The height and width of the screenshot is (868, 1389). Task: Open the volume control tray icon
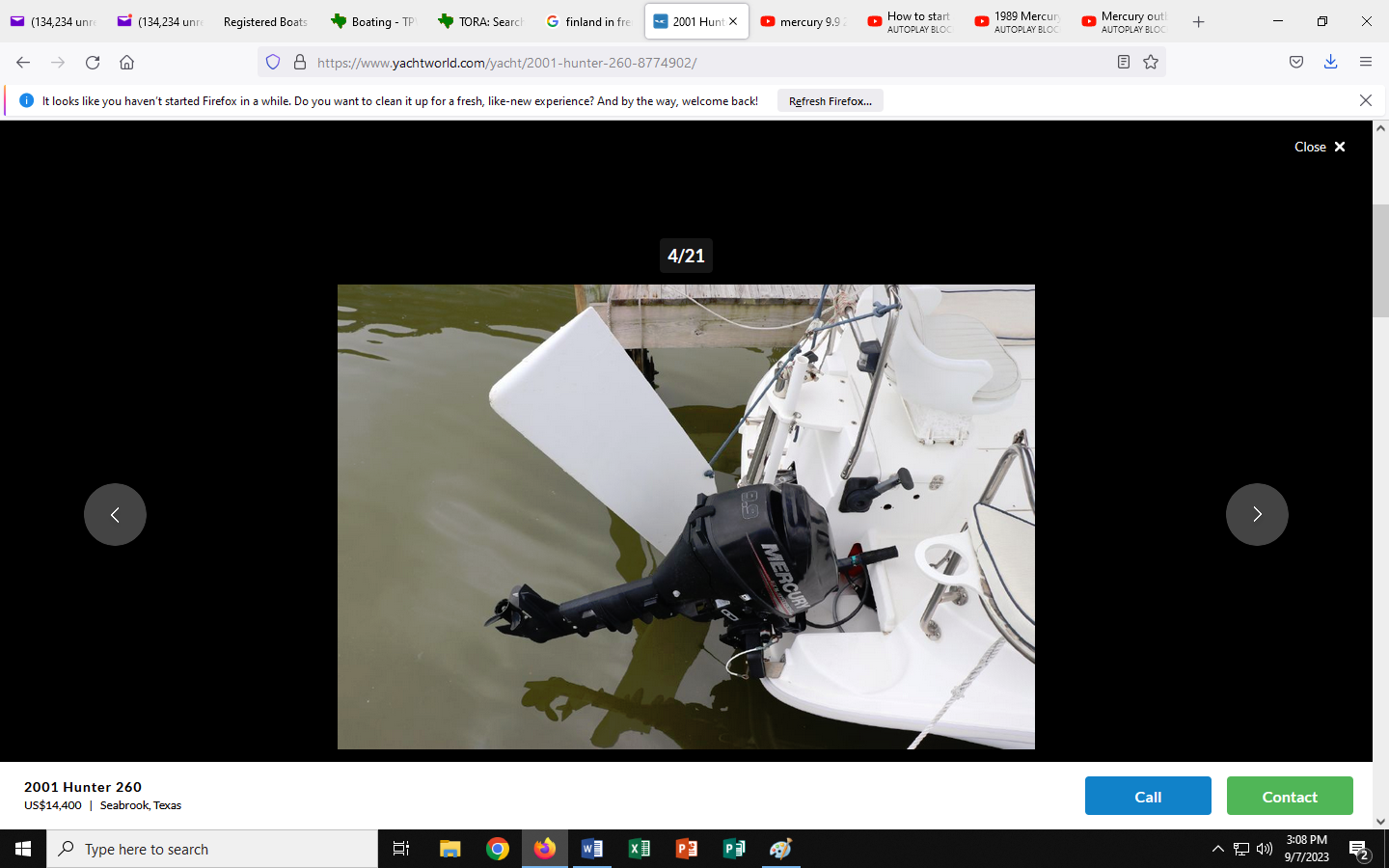click(1265, 849)
